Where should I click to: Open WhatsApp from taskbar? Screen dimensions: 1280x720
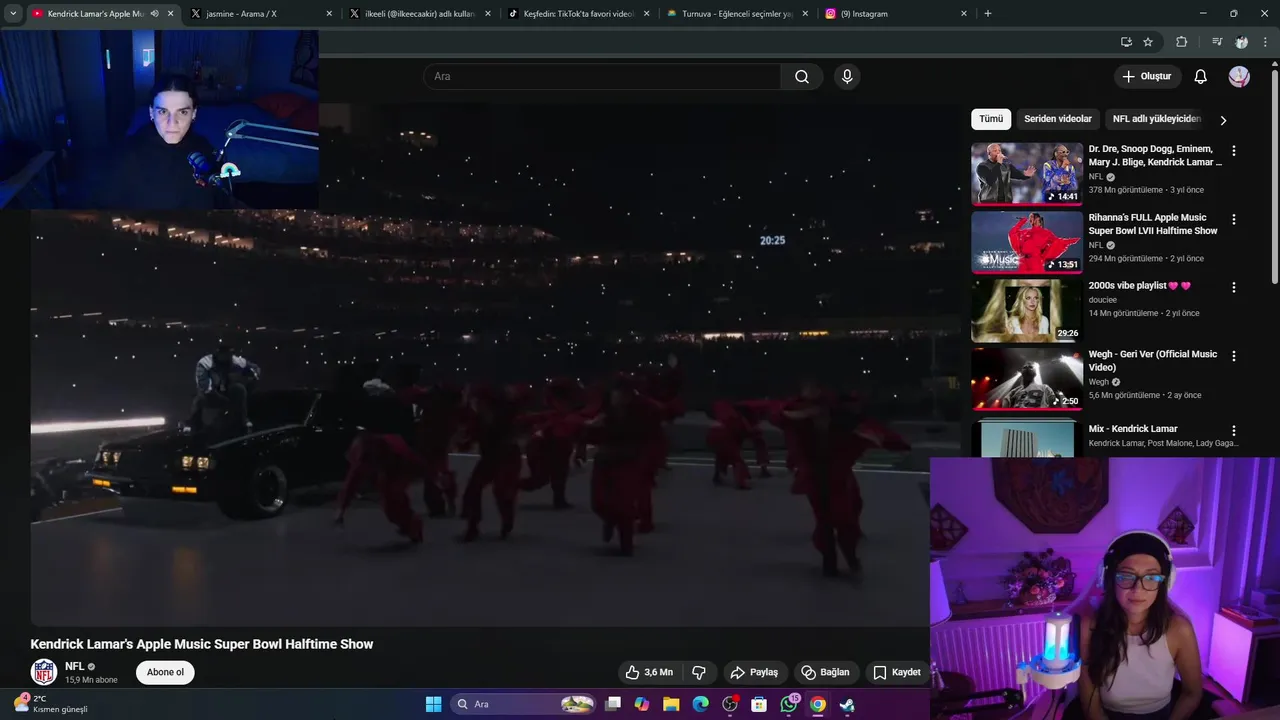point(789,704)
